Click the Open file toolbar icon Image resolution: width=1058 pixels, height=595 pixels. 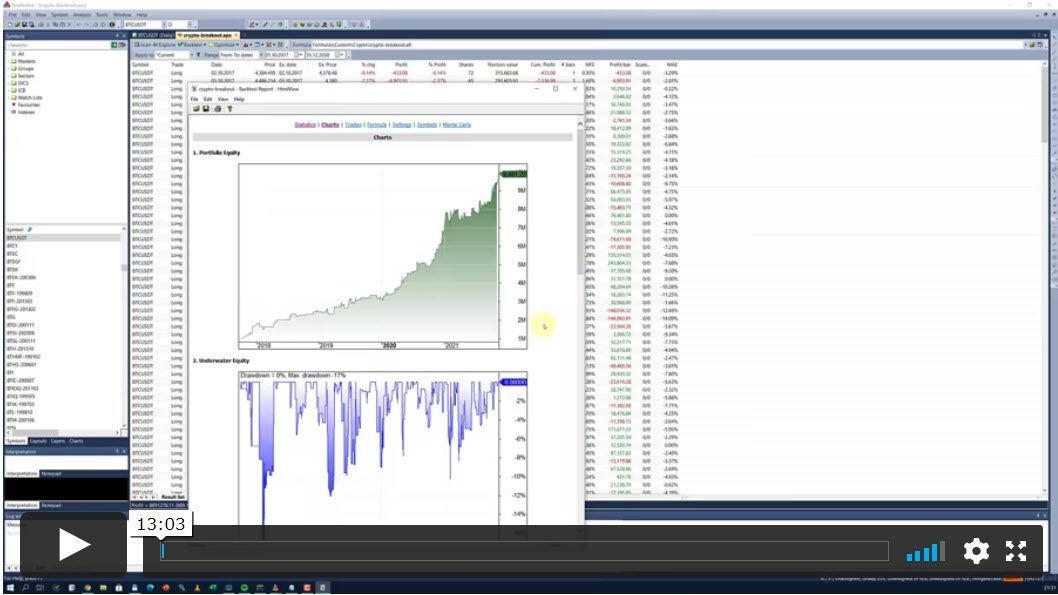(17, 24)
